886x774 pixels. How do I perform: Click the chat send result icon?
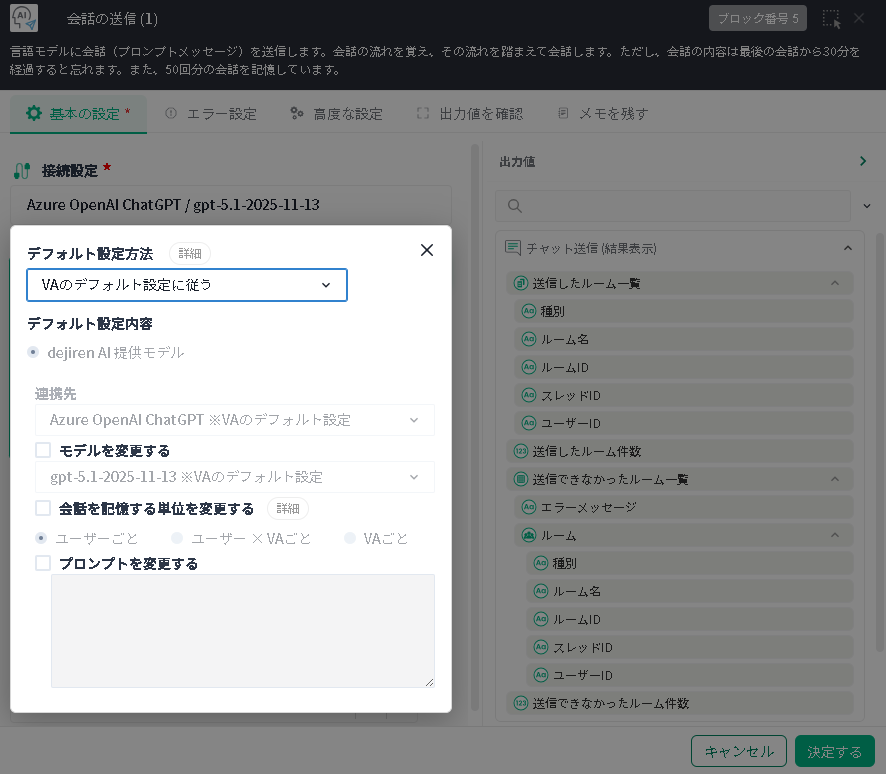point(513,248)
